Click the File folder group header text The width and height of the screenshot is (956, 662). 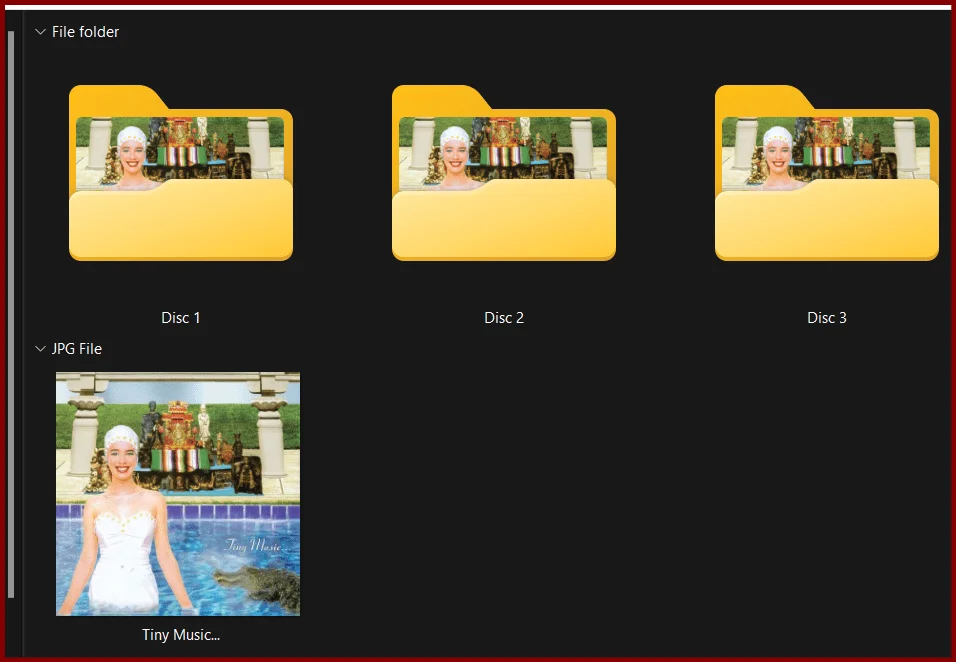click(85, 32)
